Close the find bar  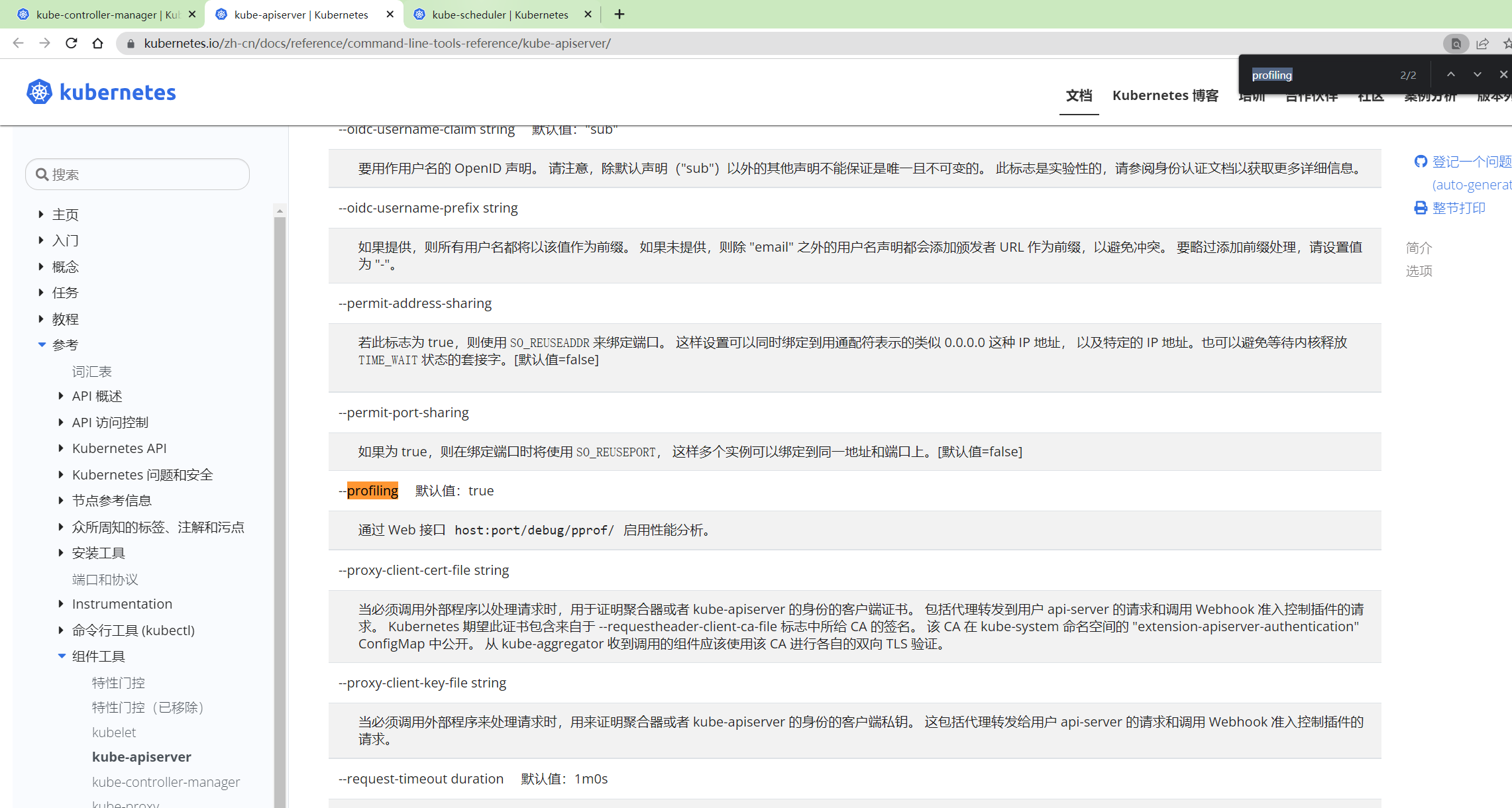(x=1503, y=74)
